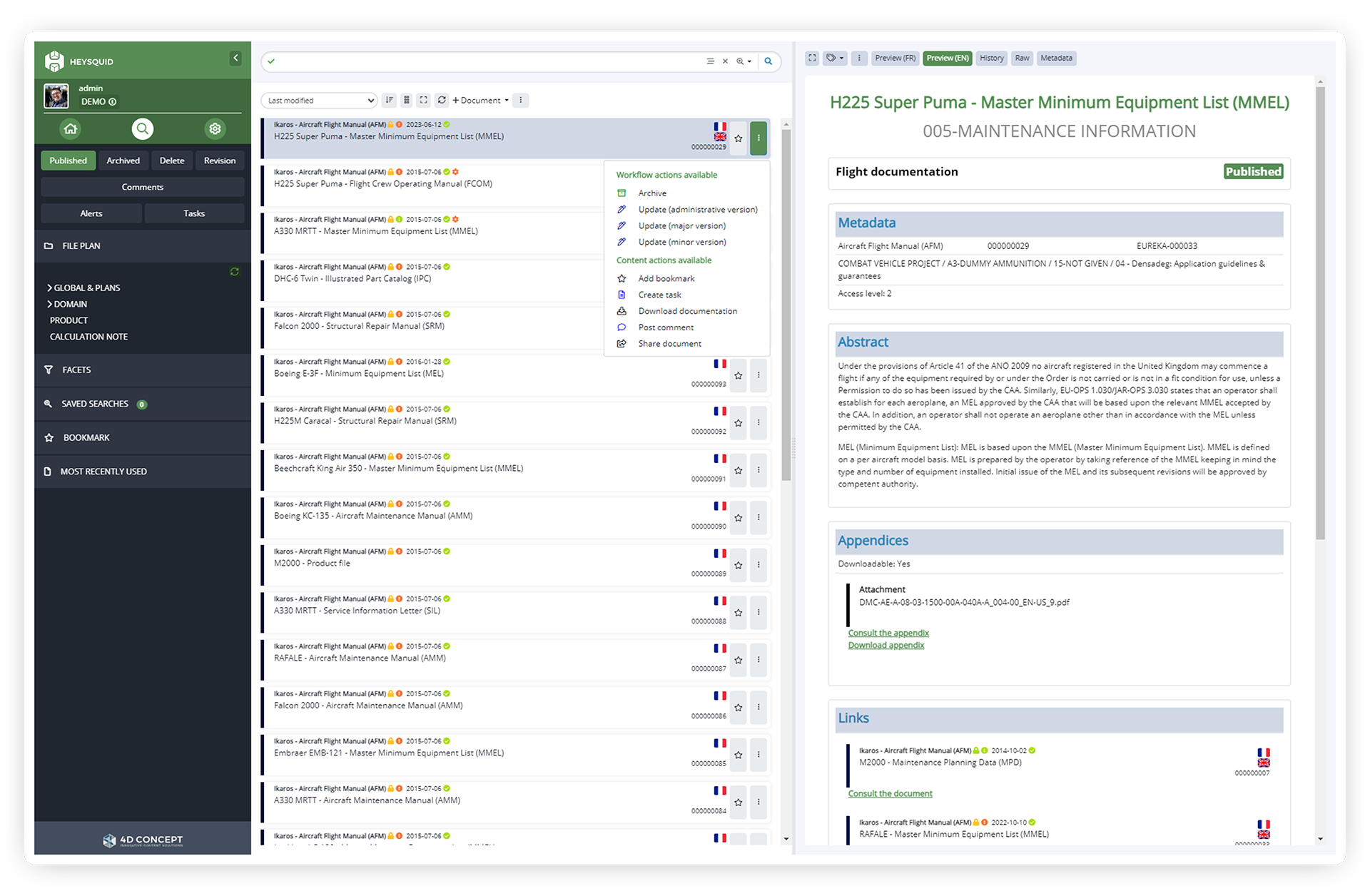Expand the results list to fullscreen
This screenshot has width=1370, height=896.
tap(424, 101)
